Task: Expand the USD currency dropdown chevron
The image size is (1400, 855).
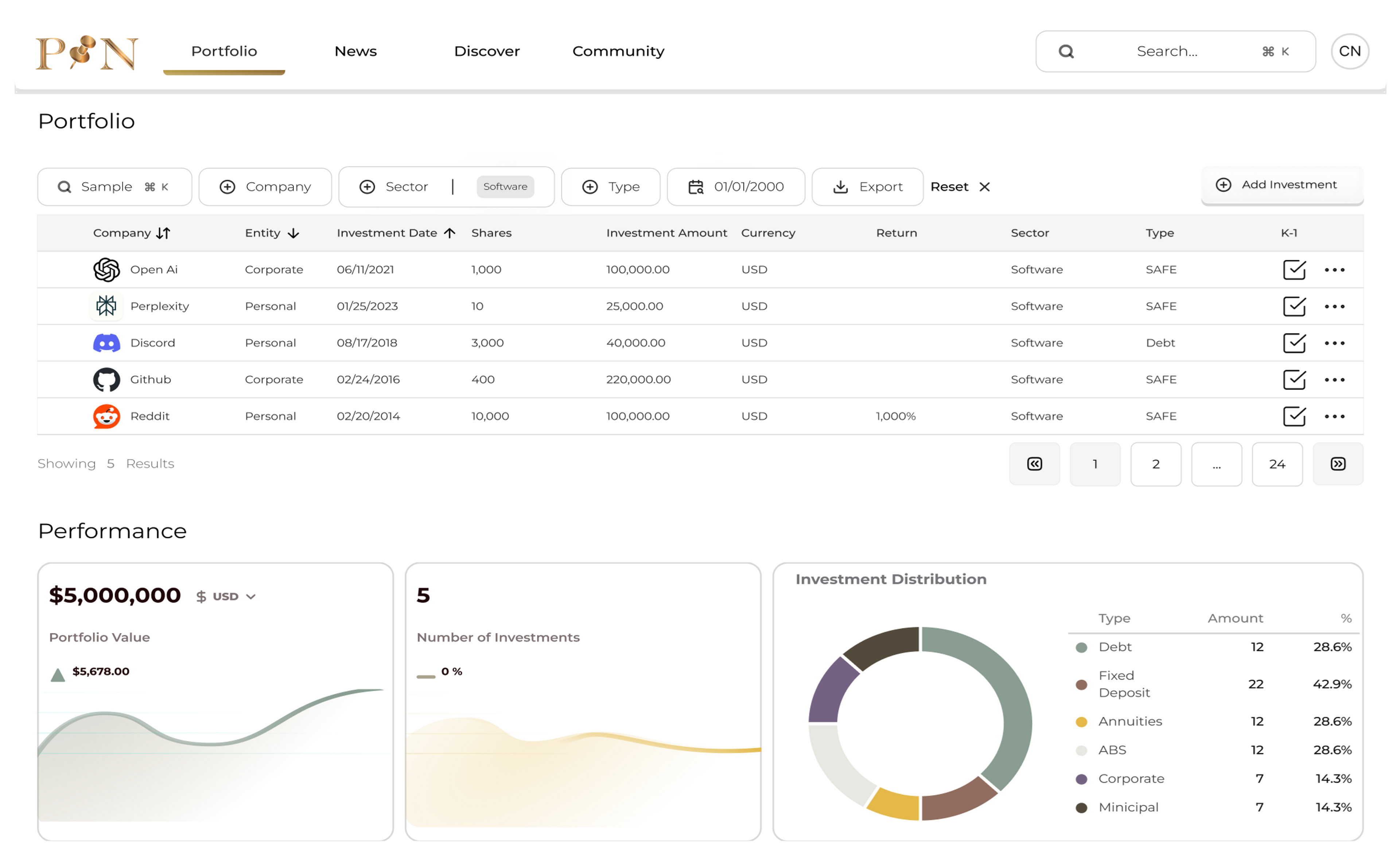Action: (250, 597)
